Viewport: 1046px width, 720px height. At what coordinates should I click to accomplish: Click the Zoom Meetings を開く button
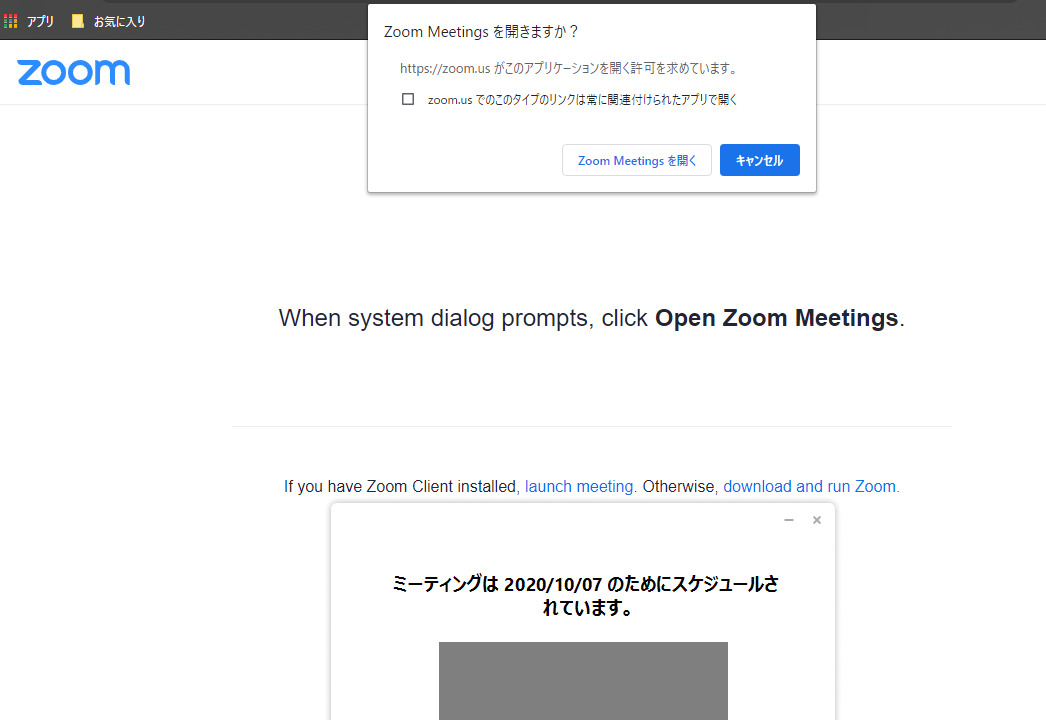pyautogui.click(x=636, y=160)
